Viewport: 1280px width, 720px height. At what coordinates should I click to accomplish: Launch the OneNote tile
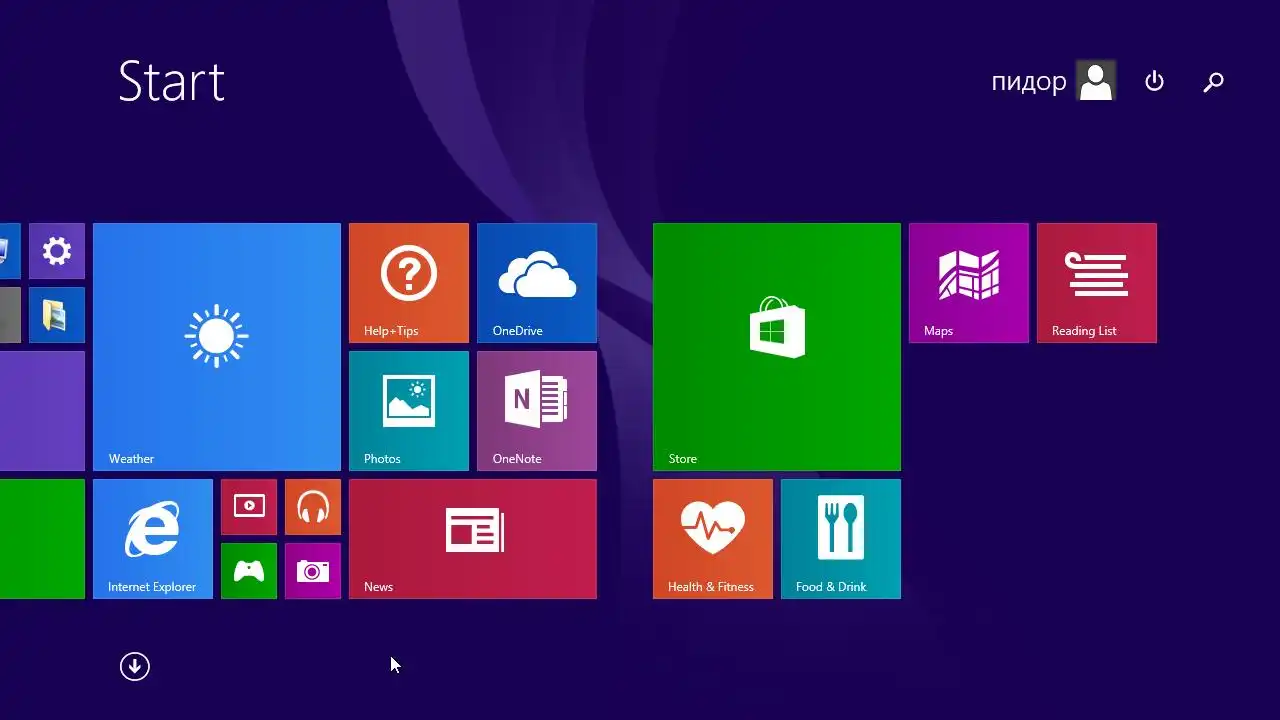tap(537, 411)
